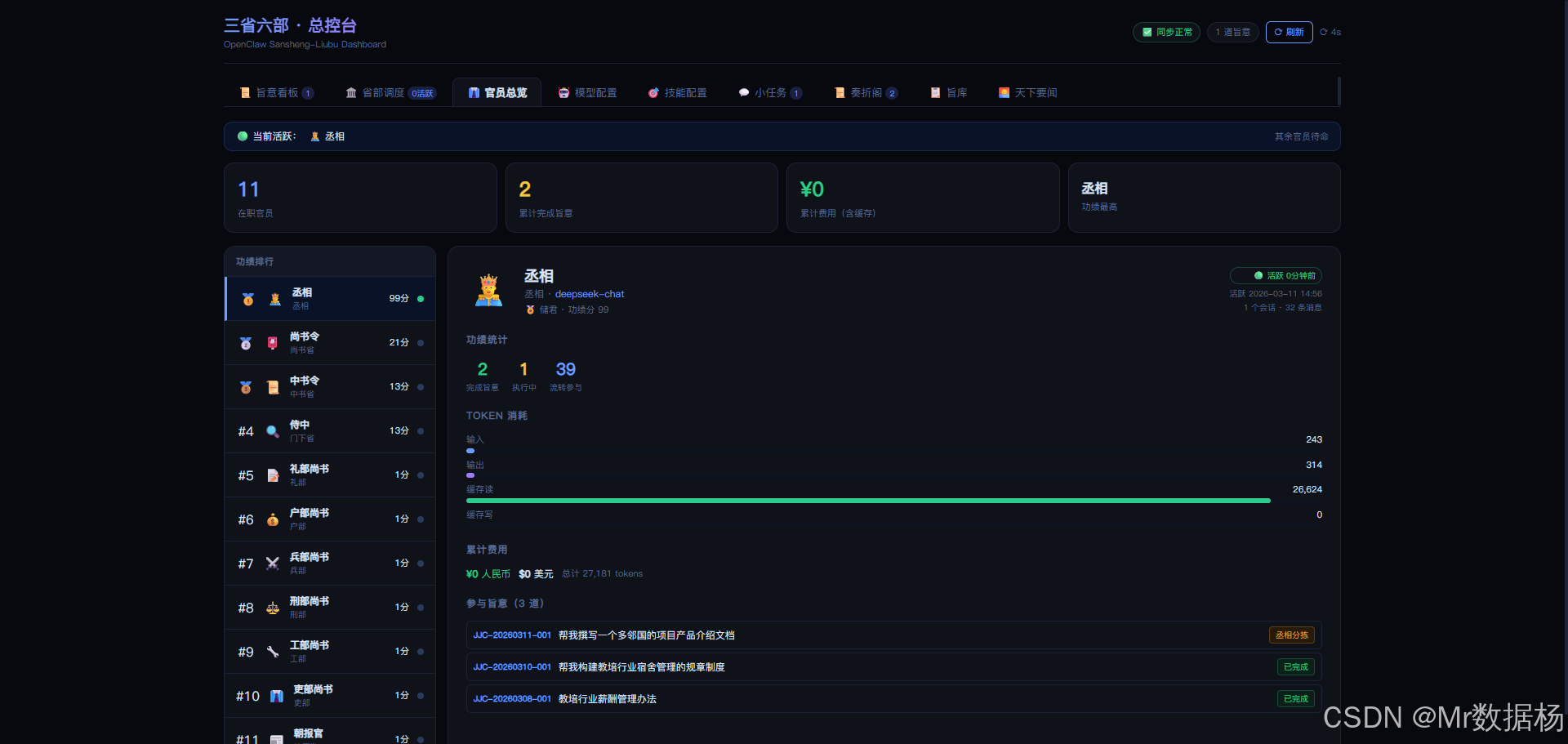The image size is (1568, 744).
Task: Toggle the 丞相 status dot in ranking
Action: pos(421,298)
